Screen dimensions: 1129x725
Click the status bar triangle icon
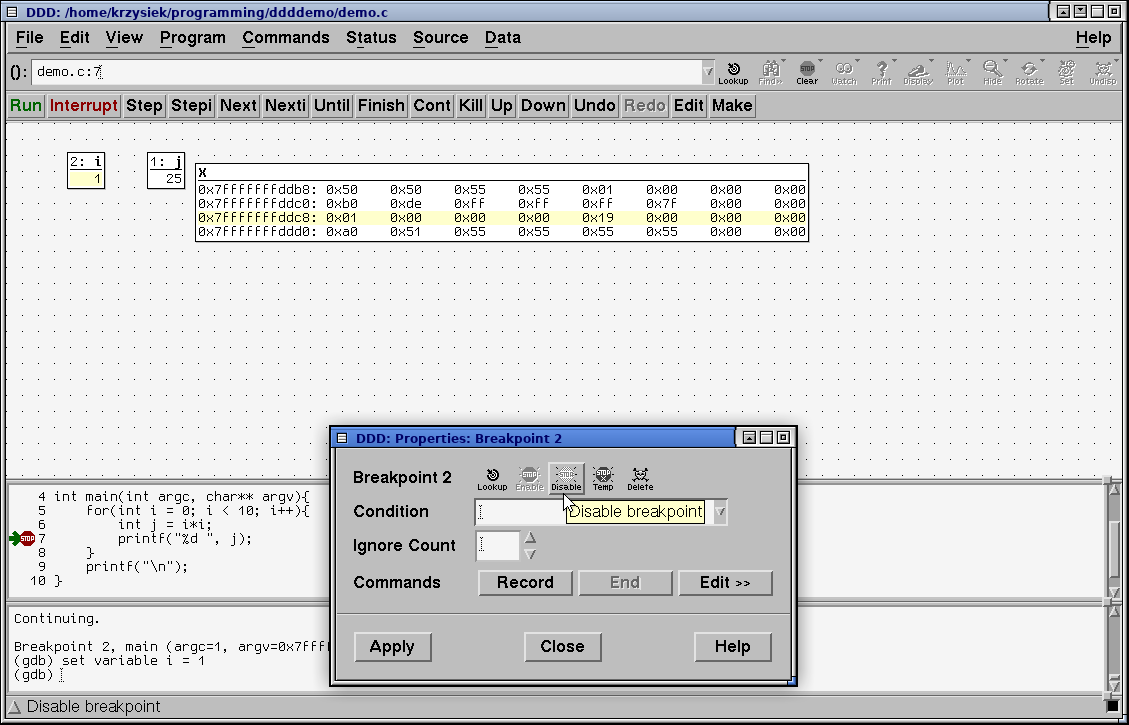14,707
